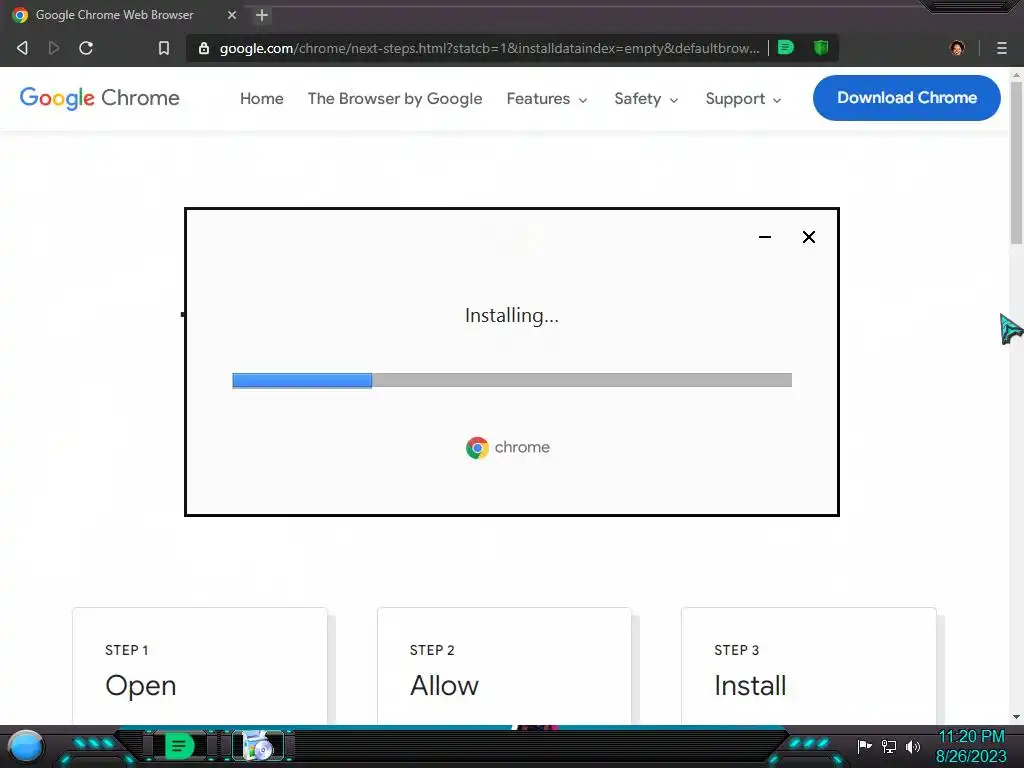Click the chrome logo in installer dialog
The height and width of the screenshot is (768, 1024).
[x=508, y=447]
